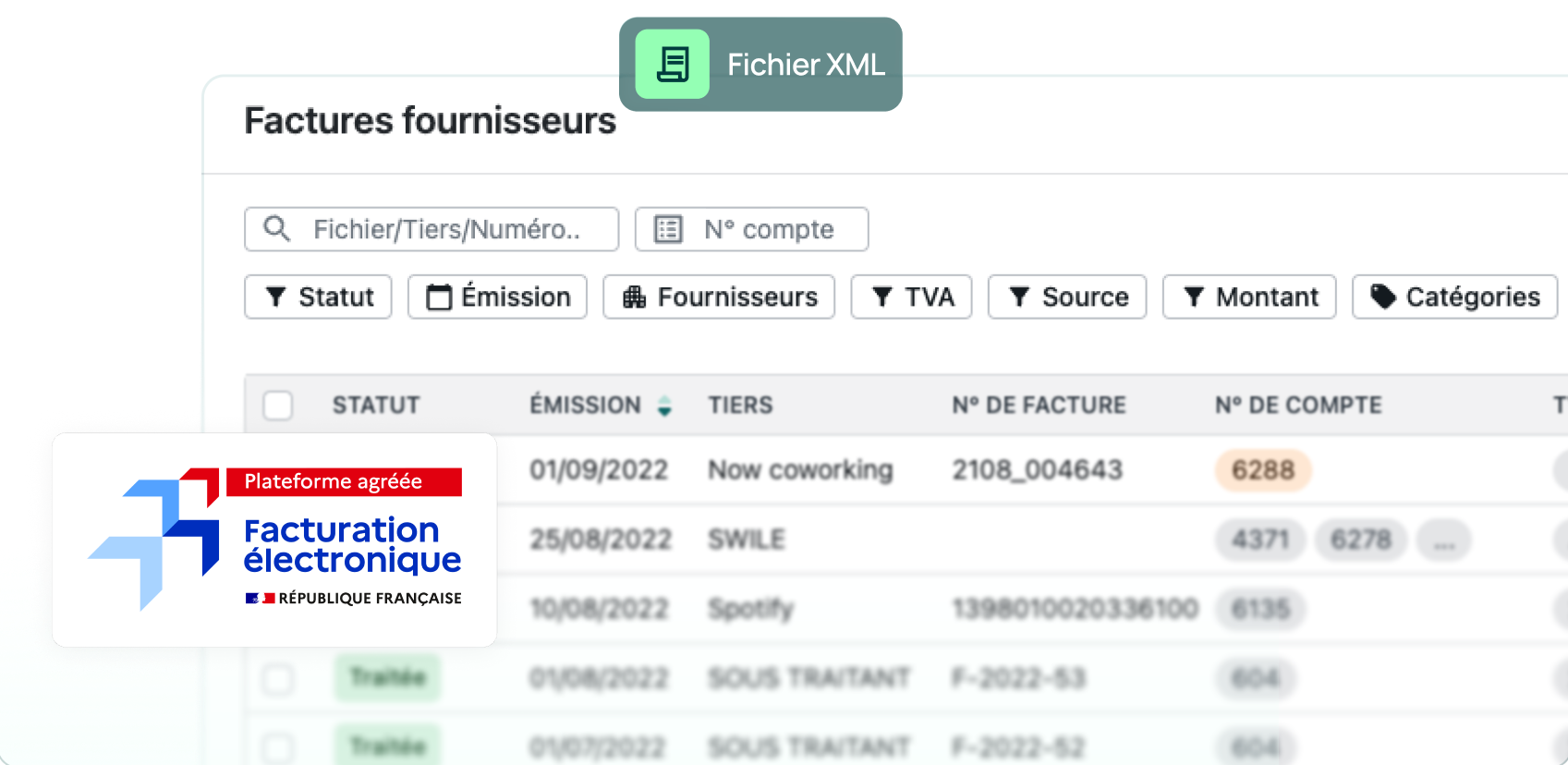The height and width of the screenshot is (765, 1568).
Task: Open the Source filter dropdown
Action: pos(1067,297)
